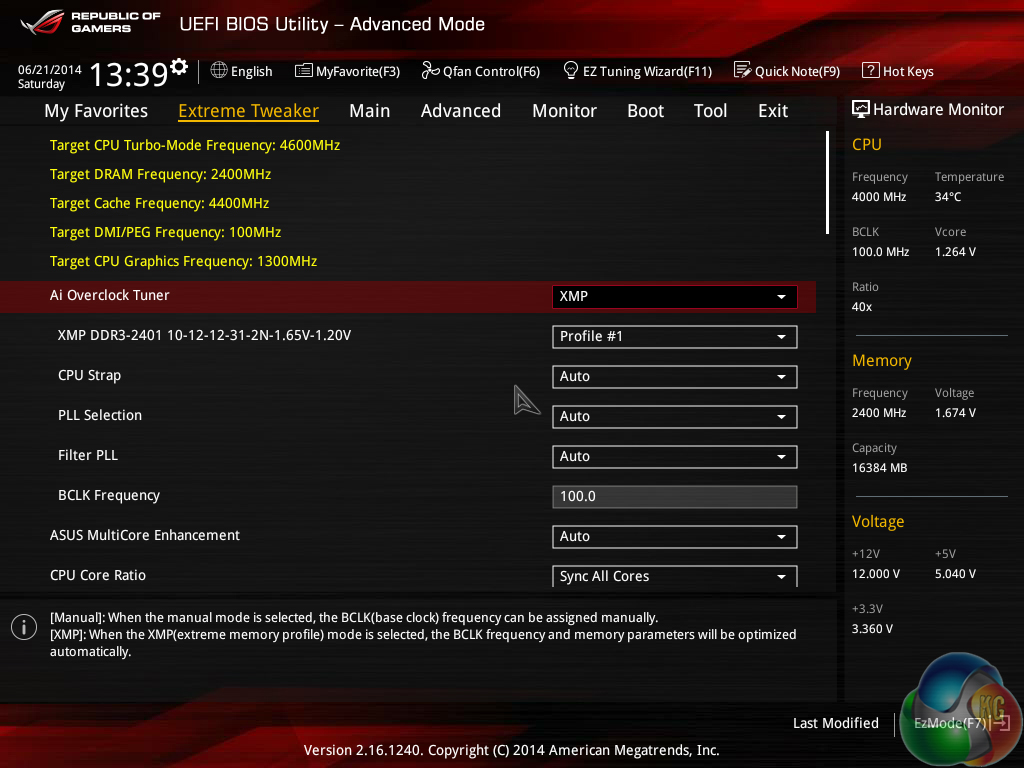Expand the CPU Strap dropdown
This screenshot has height=768, width=1024.
(675, 377)
